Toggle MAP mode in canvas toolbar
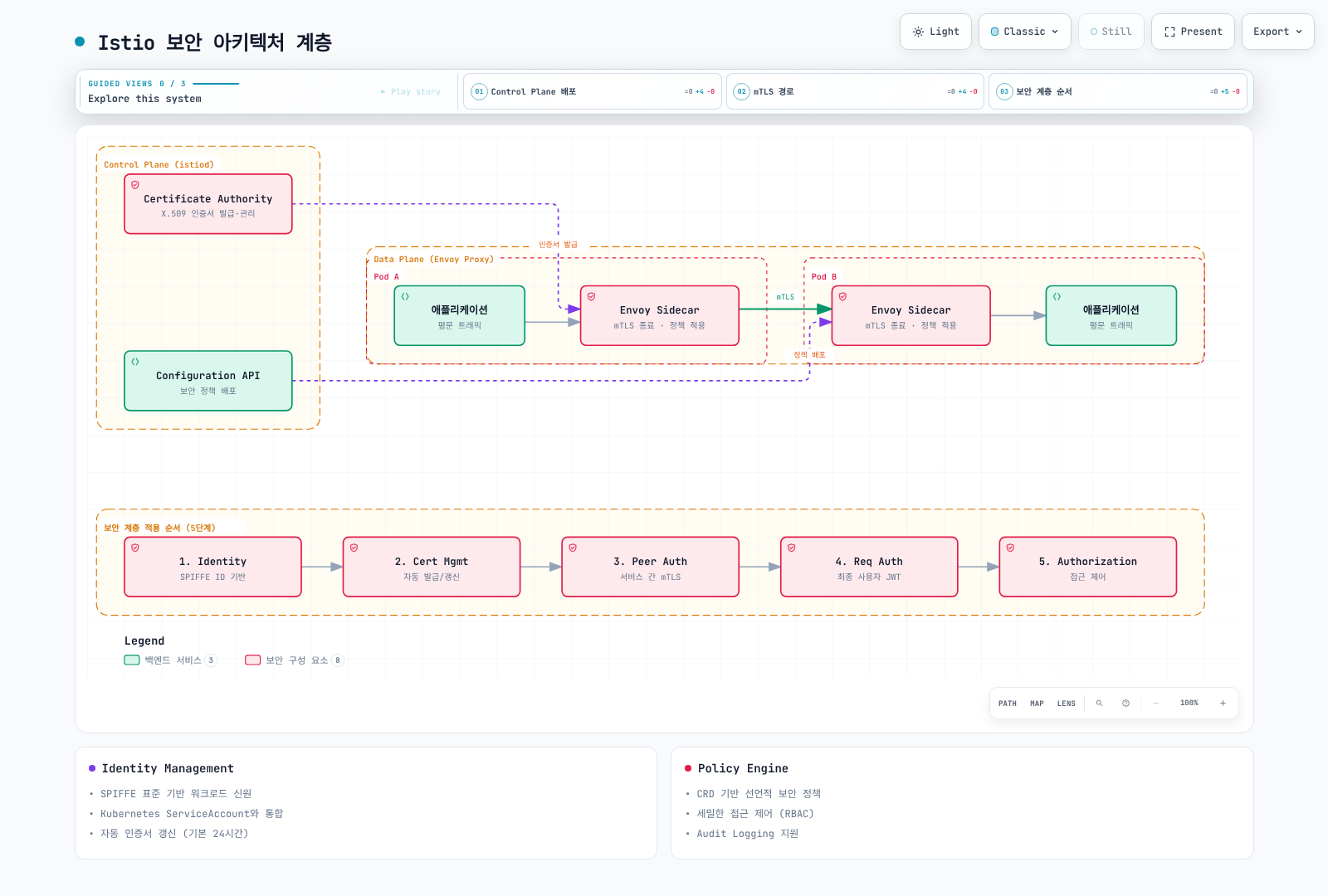This screenshot has width=1328, height=896. (1037, 704)
